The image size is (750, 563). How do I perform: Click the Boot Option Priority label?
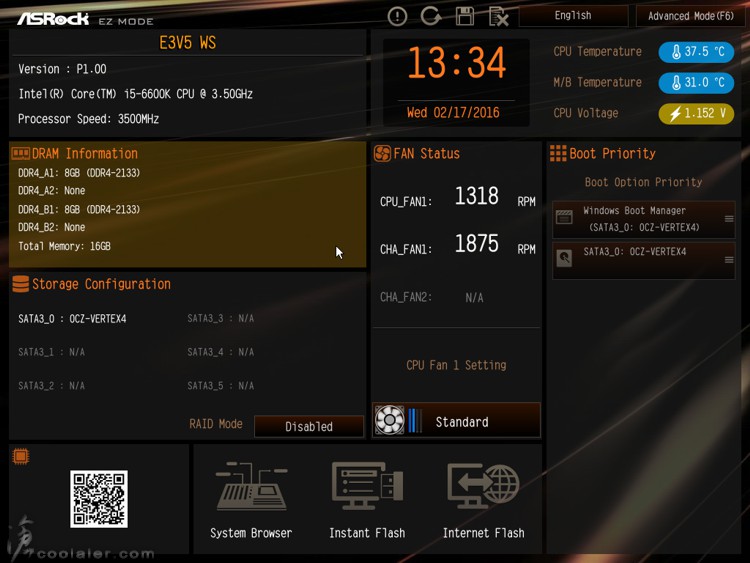(643, 182)
